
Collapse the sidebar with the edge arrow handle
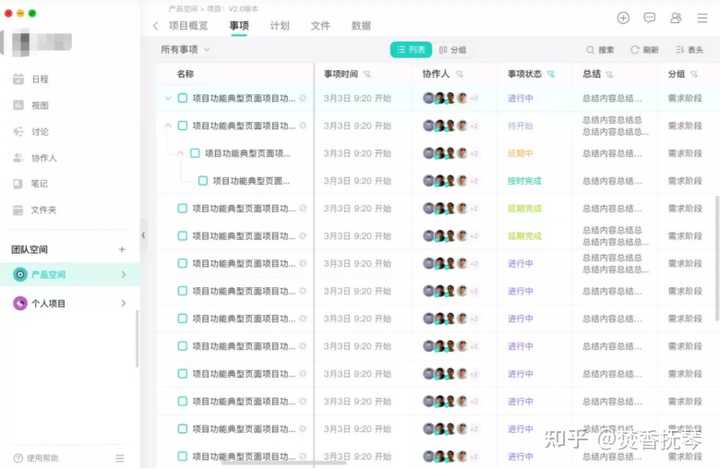click(x=144, y=235)
